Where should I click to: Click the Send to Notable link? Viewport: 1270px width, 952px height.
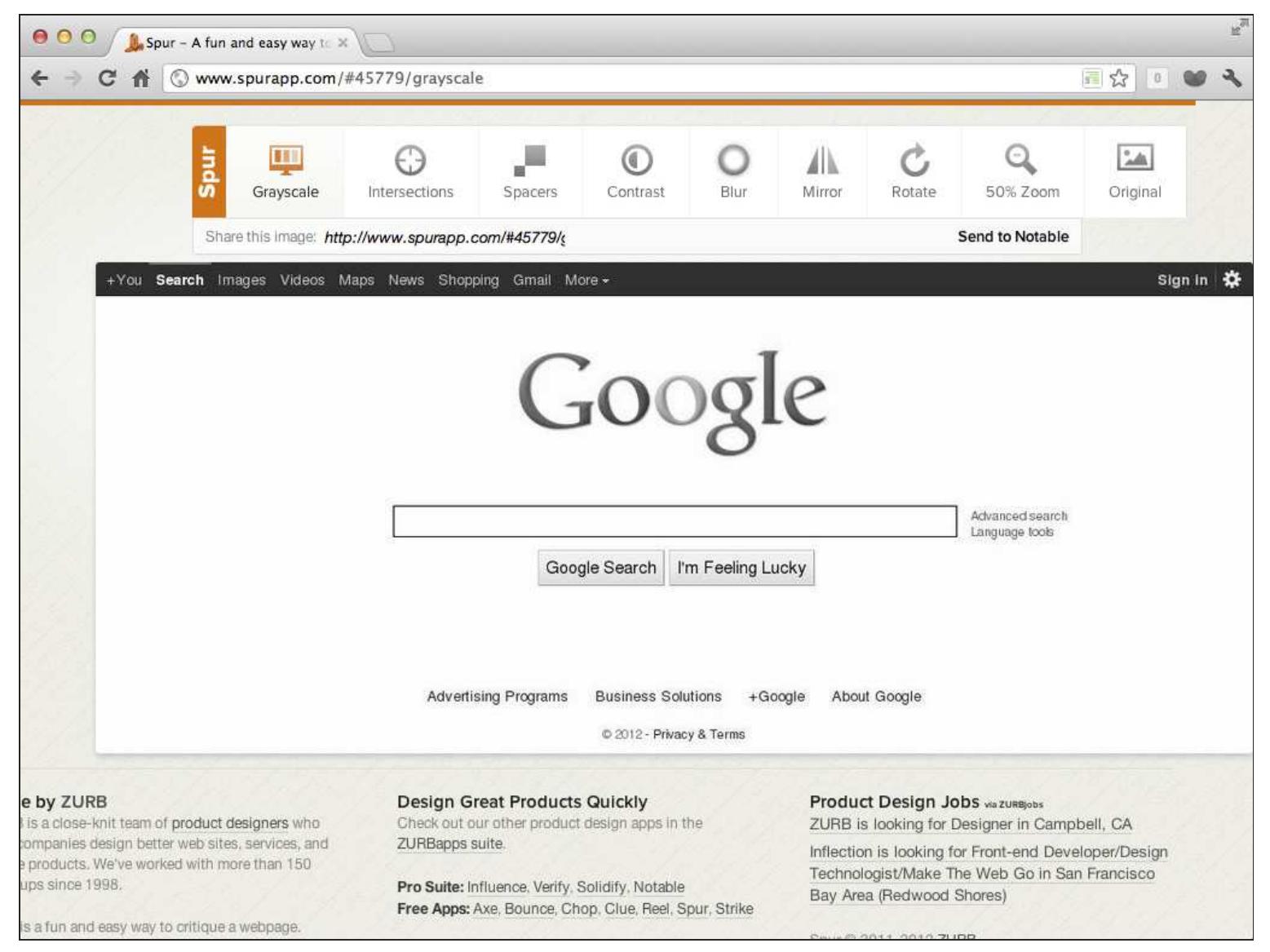click(x=1013, y=237)
